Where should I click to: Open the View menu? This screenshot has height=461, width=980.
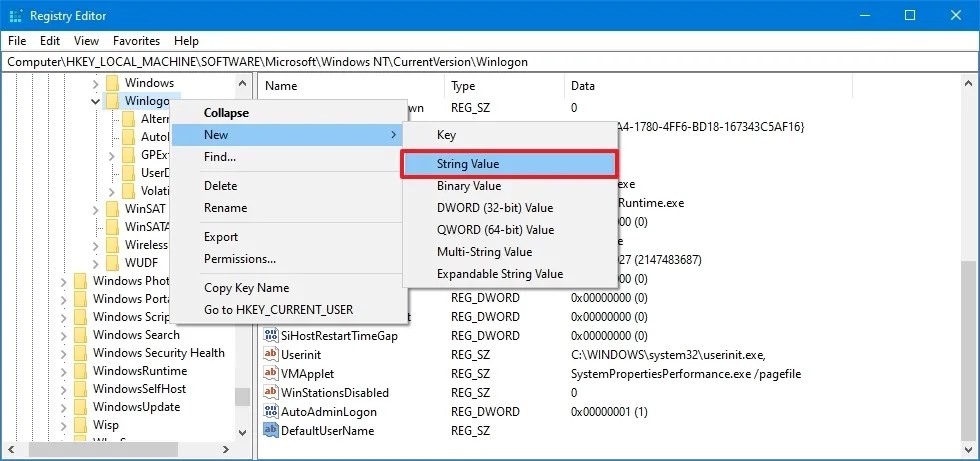(86, 41)
